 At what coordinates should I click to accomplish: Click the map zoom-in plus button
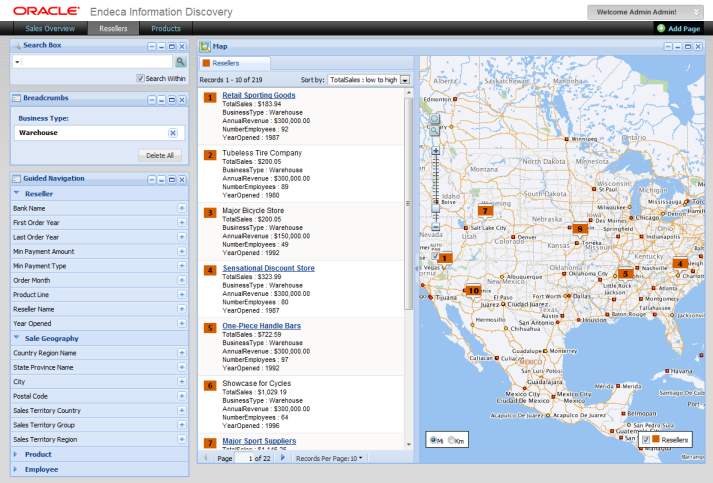(x=435, y=151)
